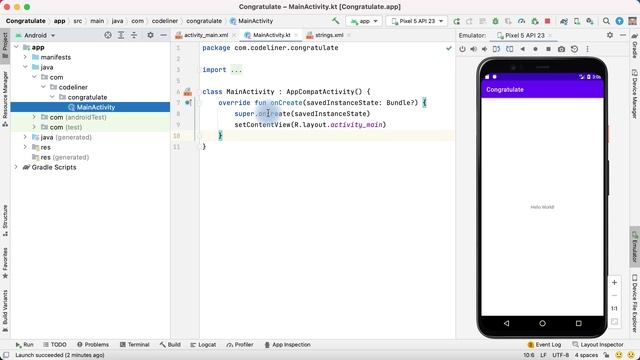640x360 pixels.
Task: Tap the phone Back navigation button
Action: tap(506, 323)
